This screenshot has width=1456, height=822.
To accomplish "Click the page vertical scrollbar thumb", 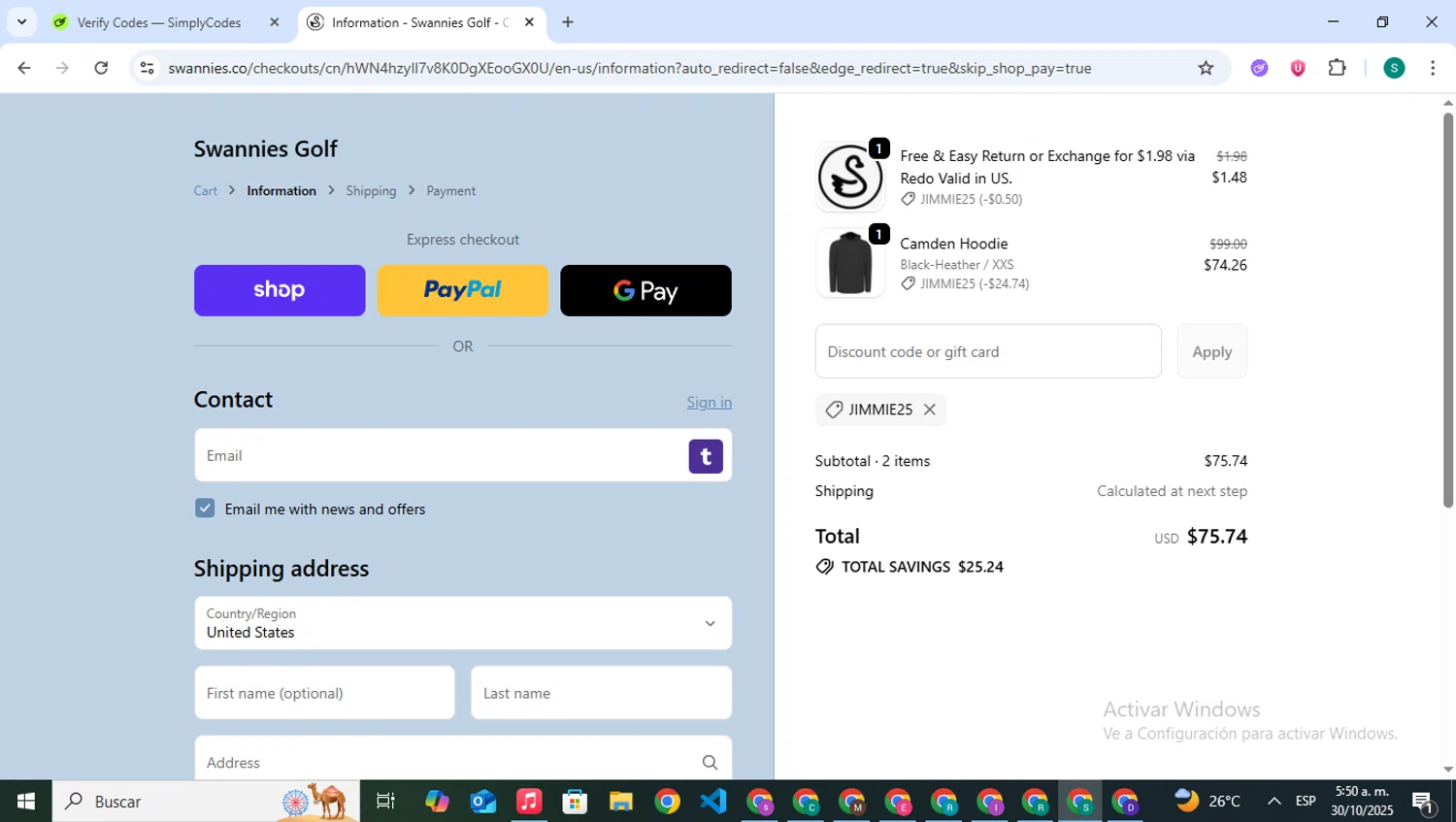I will pos(1448,309).
